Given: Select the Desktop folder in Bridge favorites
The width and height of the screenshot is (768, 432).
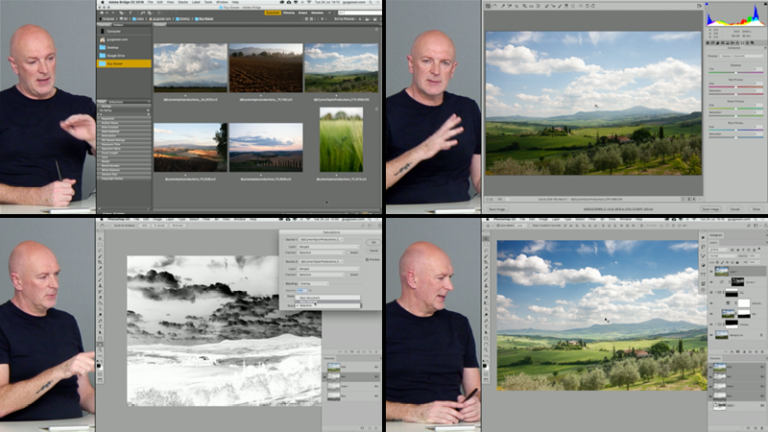Looking at the screenshot, I should [111, 47].
